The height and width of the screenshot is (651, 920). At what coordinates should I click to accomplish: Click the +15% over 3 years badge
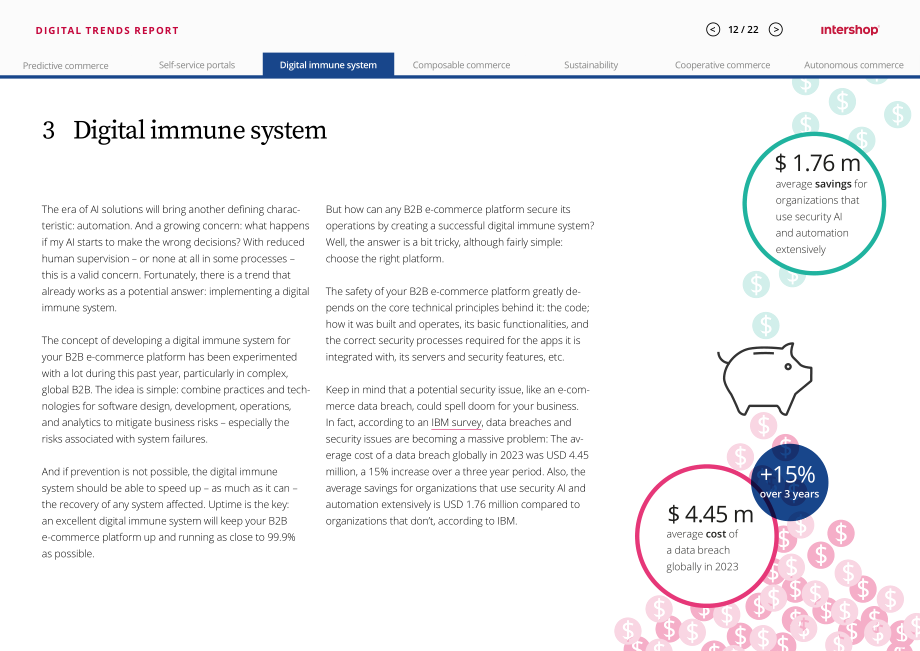(790, 482)
